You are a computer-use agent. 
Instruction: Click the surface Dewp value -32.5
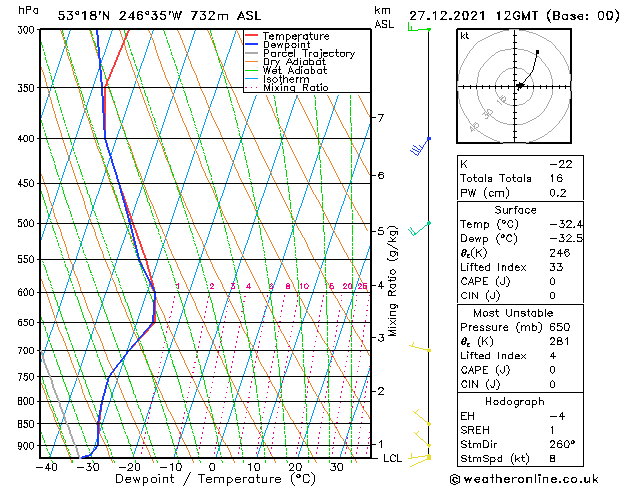pyautogui.click(x=566, y=239)
